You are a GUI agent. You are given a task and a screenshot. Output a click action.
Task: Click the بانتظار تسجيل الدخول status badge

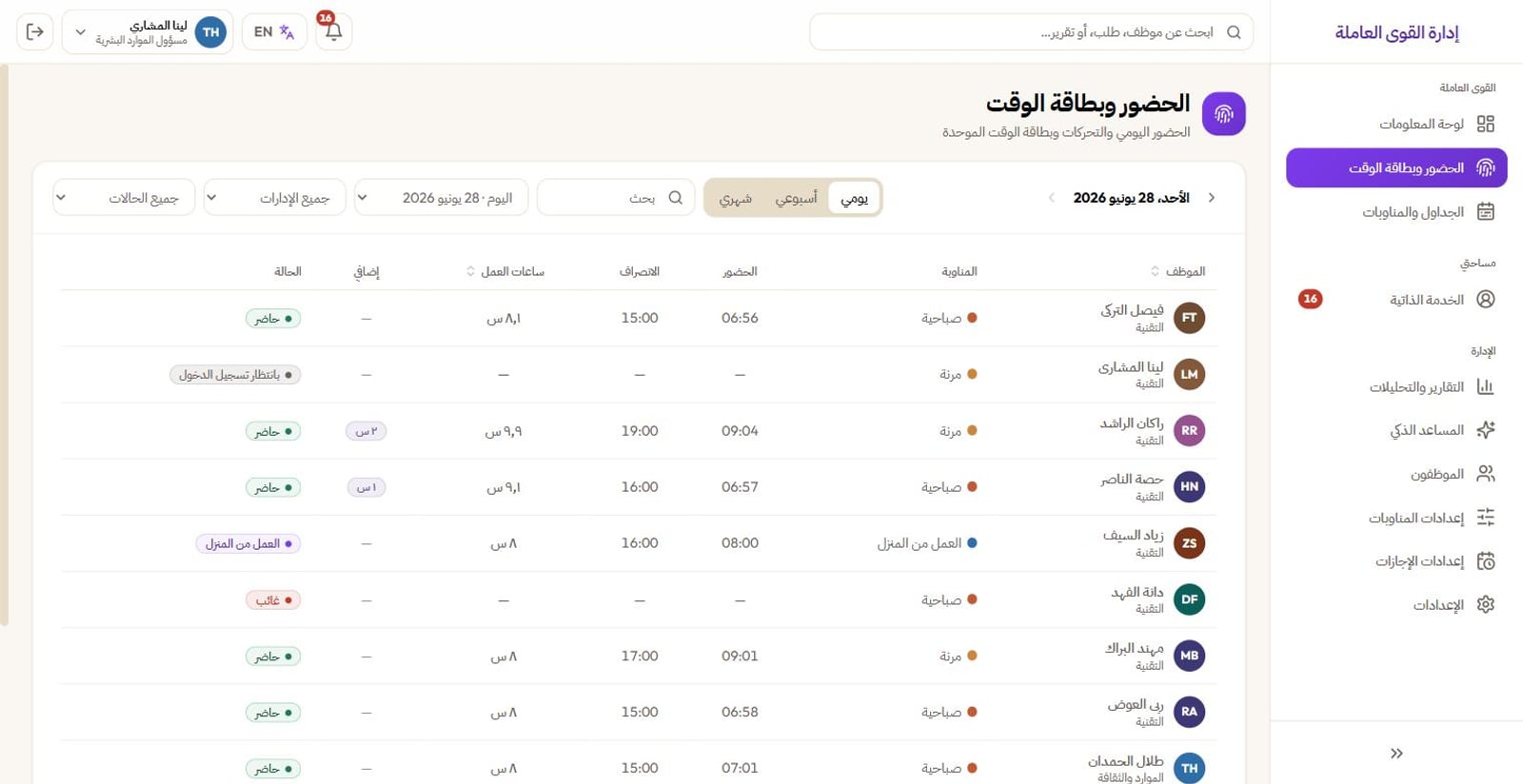click(235, 375)
